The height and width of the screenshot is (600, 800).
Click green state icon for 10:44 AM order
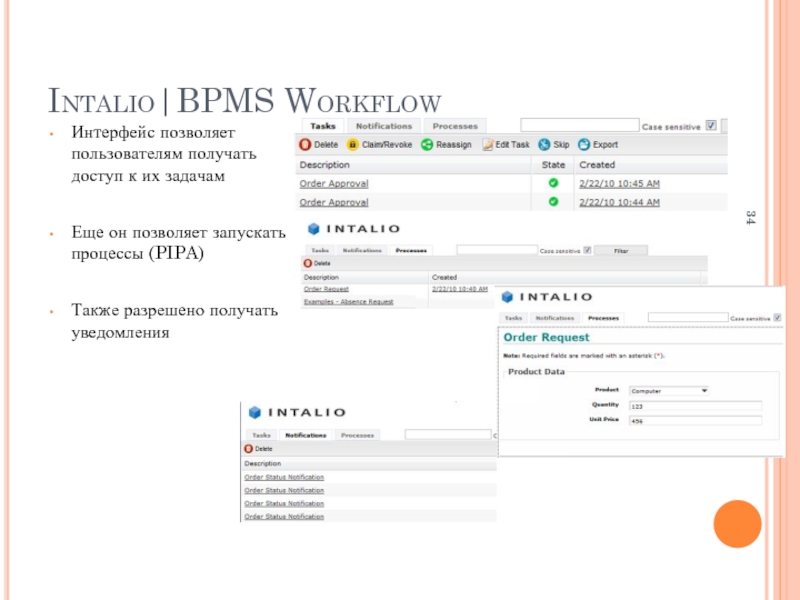click(553, 202)
